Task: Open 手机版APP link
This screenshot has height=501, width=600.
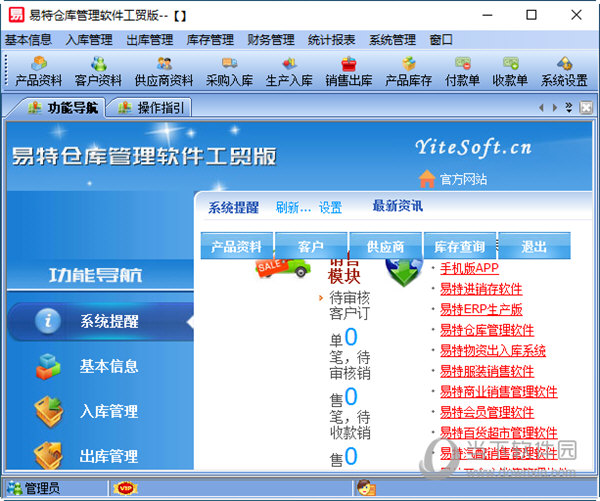Action: click(x=469, y=268)
